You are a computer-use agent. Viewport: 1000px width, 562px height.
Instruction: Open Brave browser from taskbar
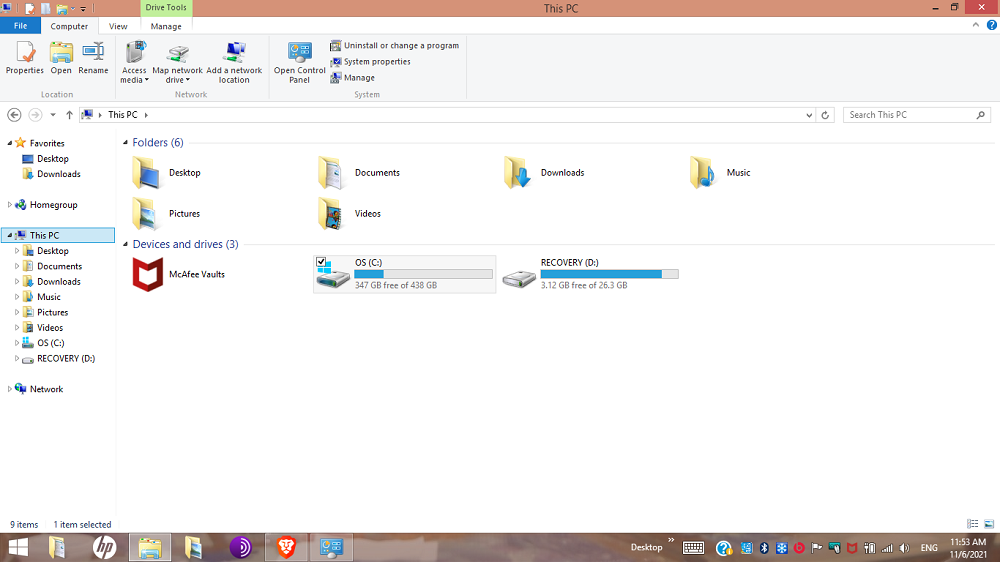tap(286, 547)
